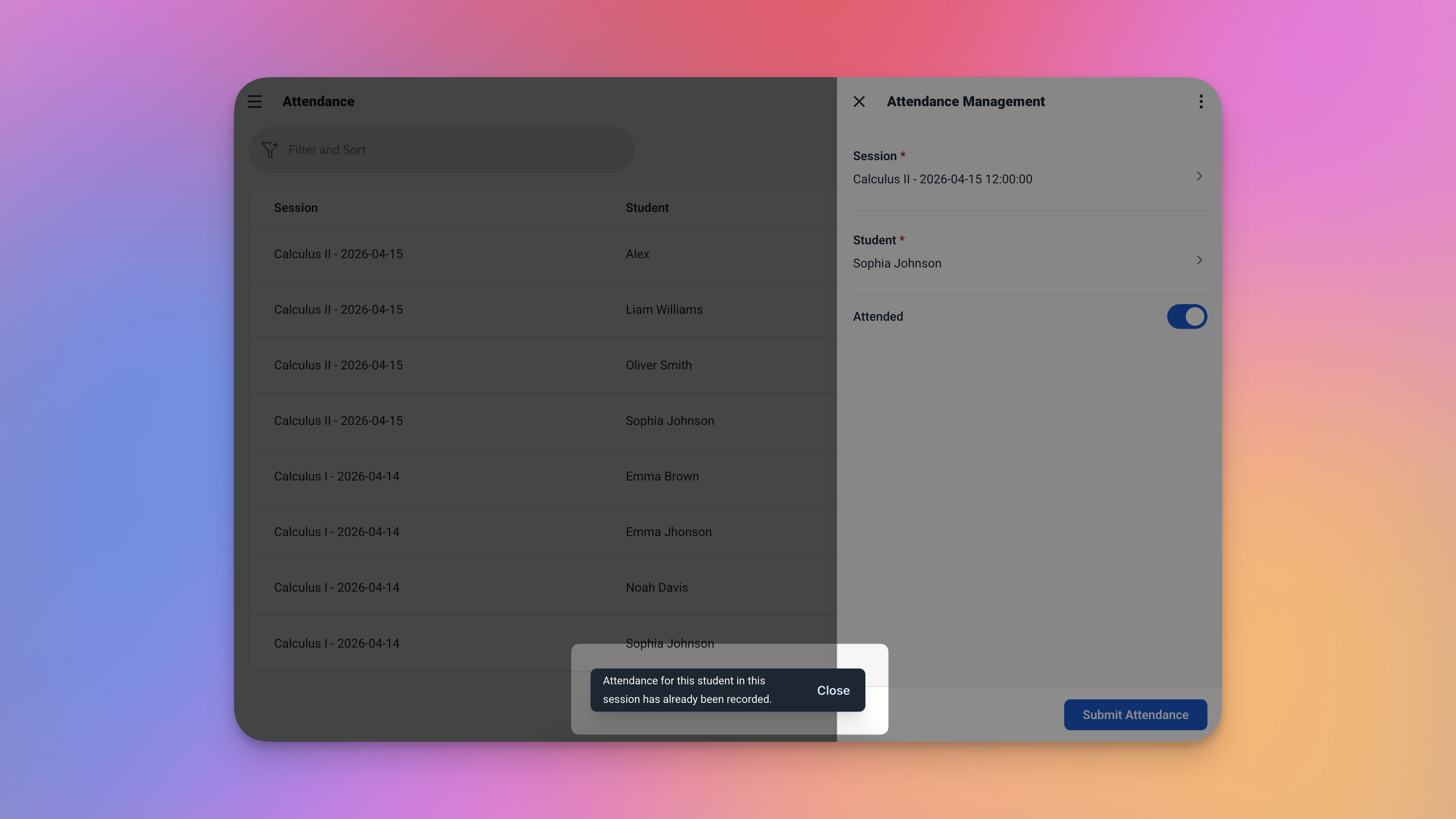Sort by the Session column header

pyautogui.click(x=296, y=207)
